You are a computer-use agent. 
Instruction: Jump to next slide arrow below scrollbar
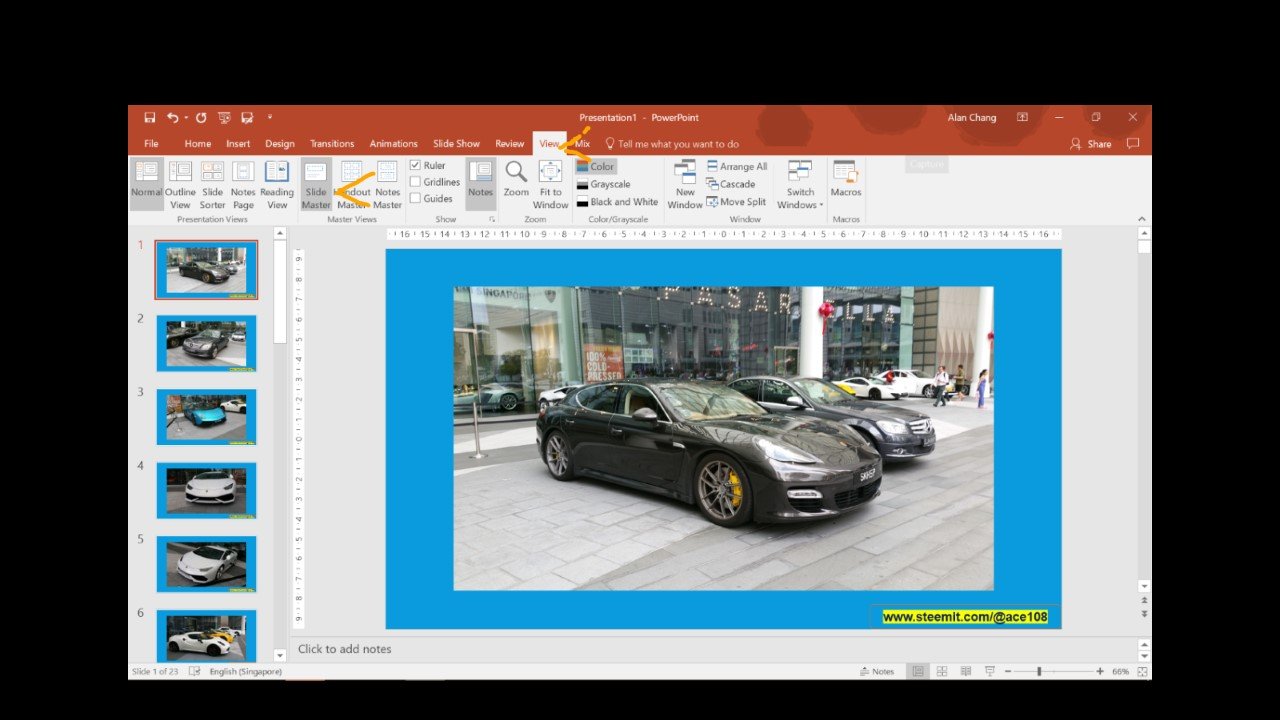click(x=1144, y=613)
